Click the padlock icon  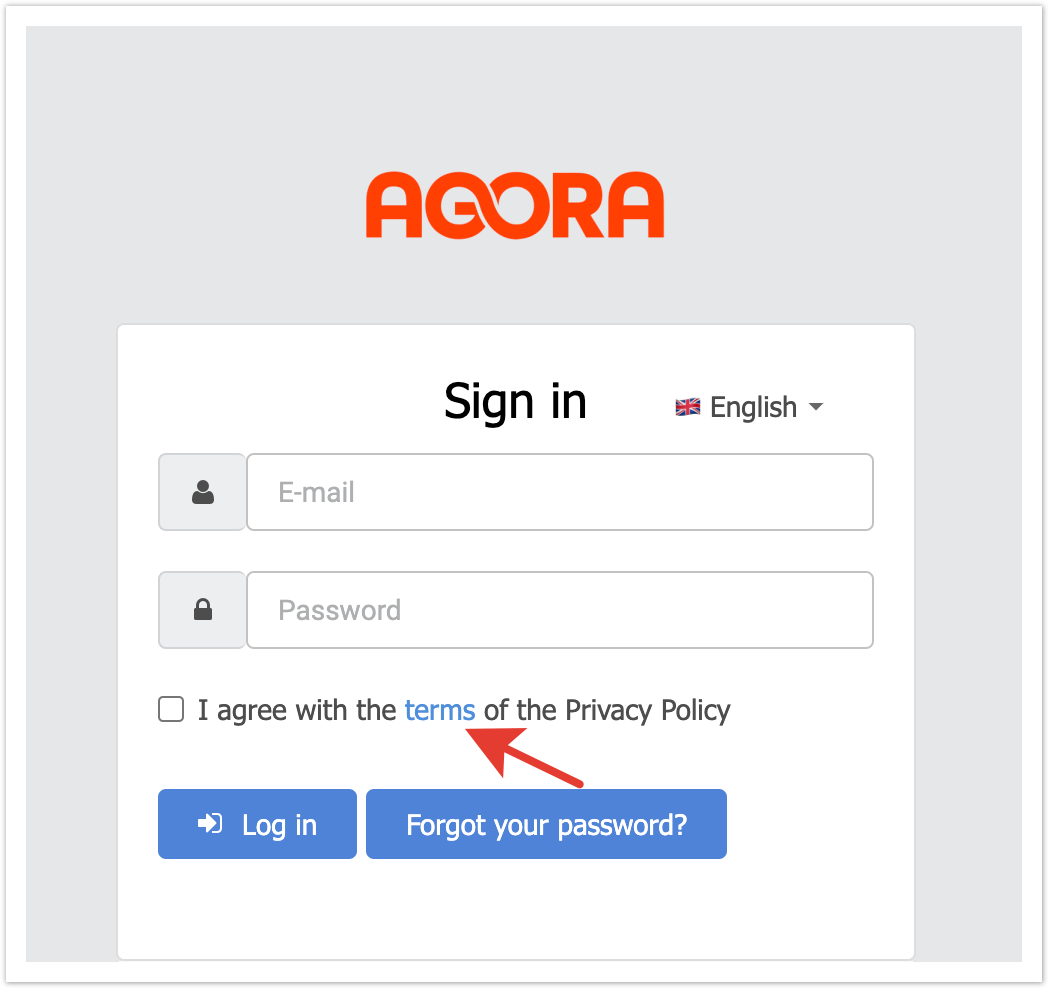click(203, 610)
